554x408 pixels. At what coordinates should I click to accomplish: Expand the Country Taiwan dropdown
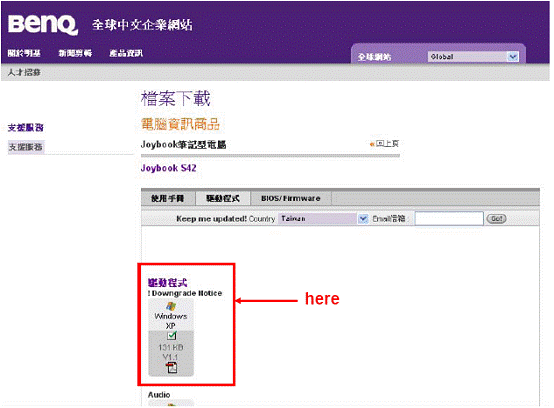[x=323, y=219]
